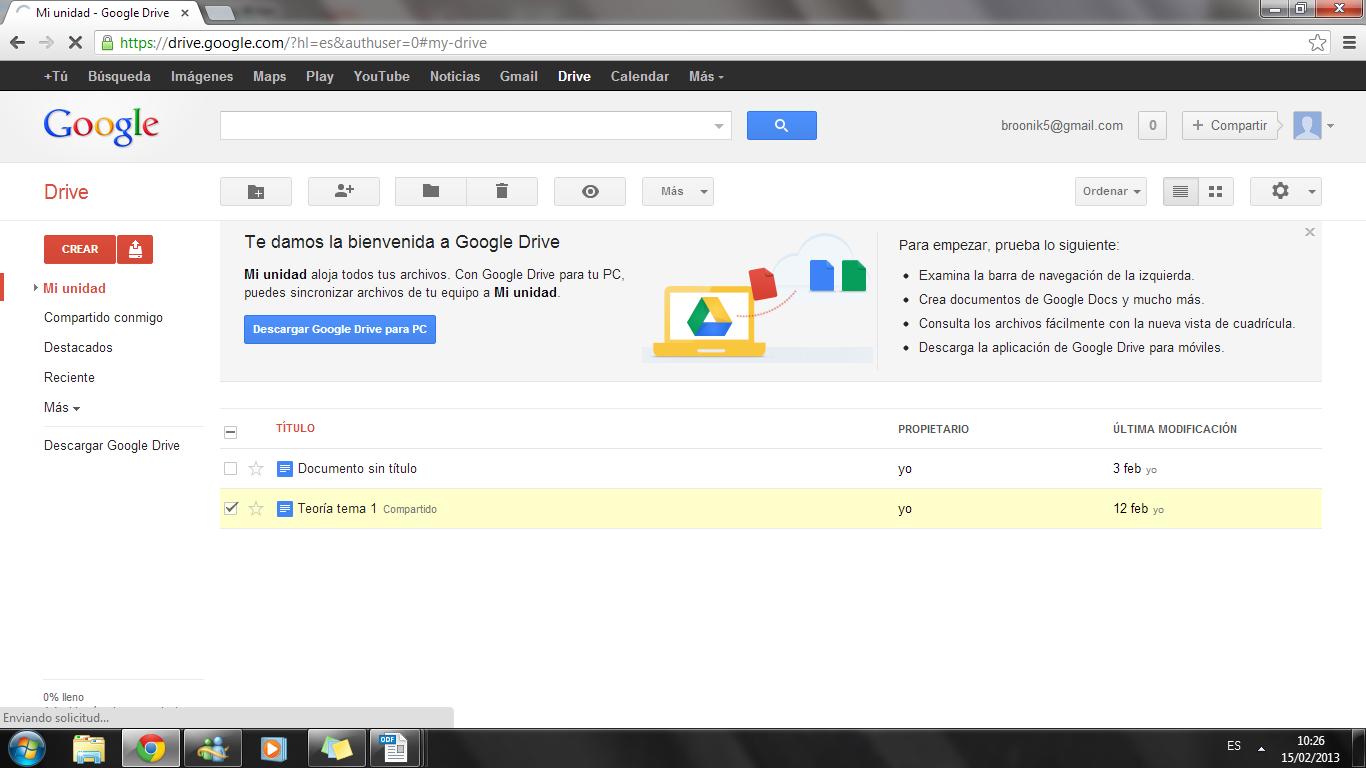Image resolution: width=1366 pixels, height=768 pixels.
Task: Open the Documento sin título file
Action: pyautogui.click(x=357, y=468)
